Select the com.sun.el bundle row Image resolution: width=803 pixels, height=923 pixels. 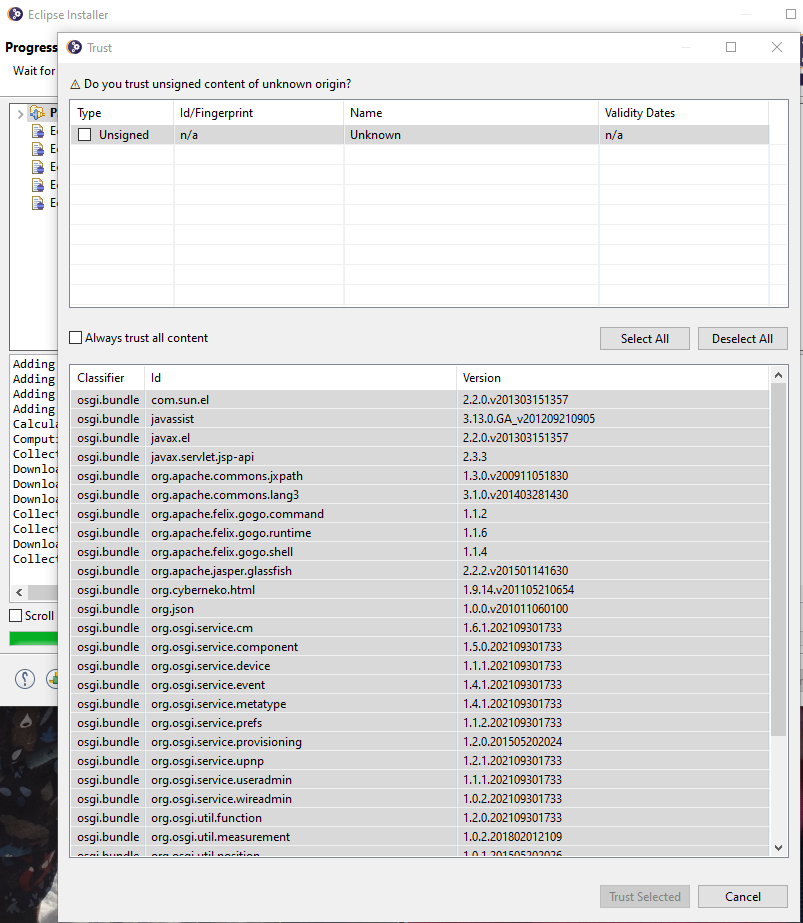(x=420, y=400)
